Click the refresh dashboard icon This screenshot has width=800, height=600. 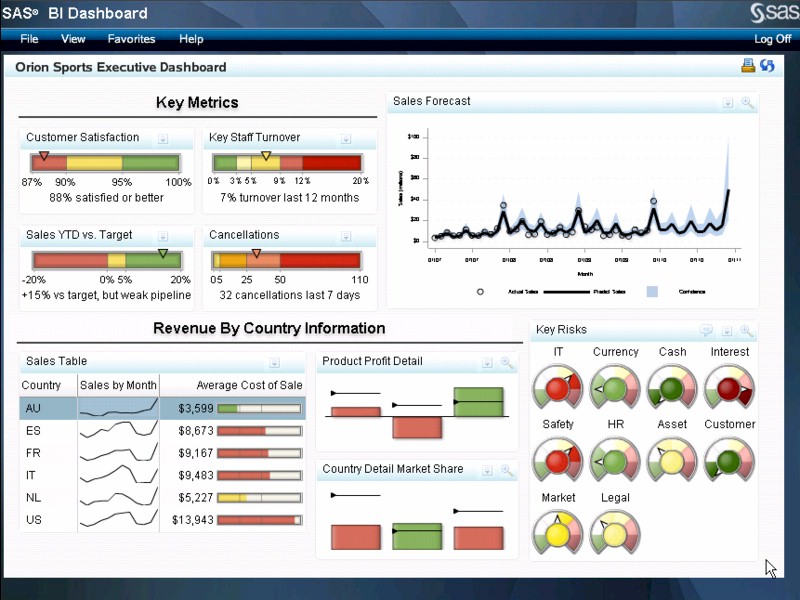(767, 66)
